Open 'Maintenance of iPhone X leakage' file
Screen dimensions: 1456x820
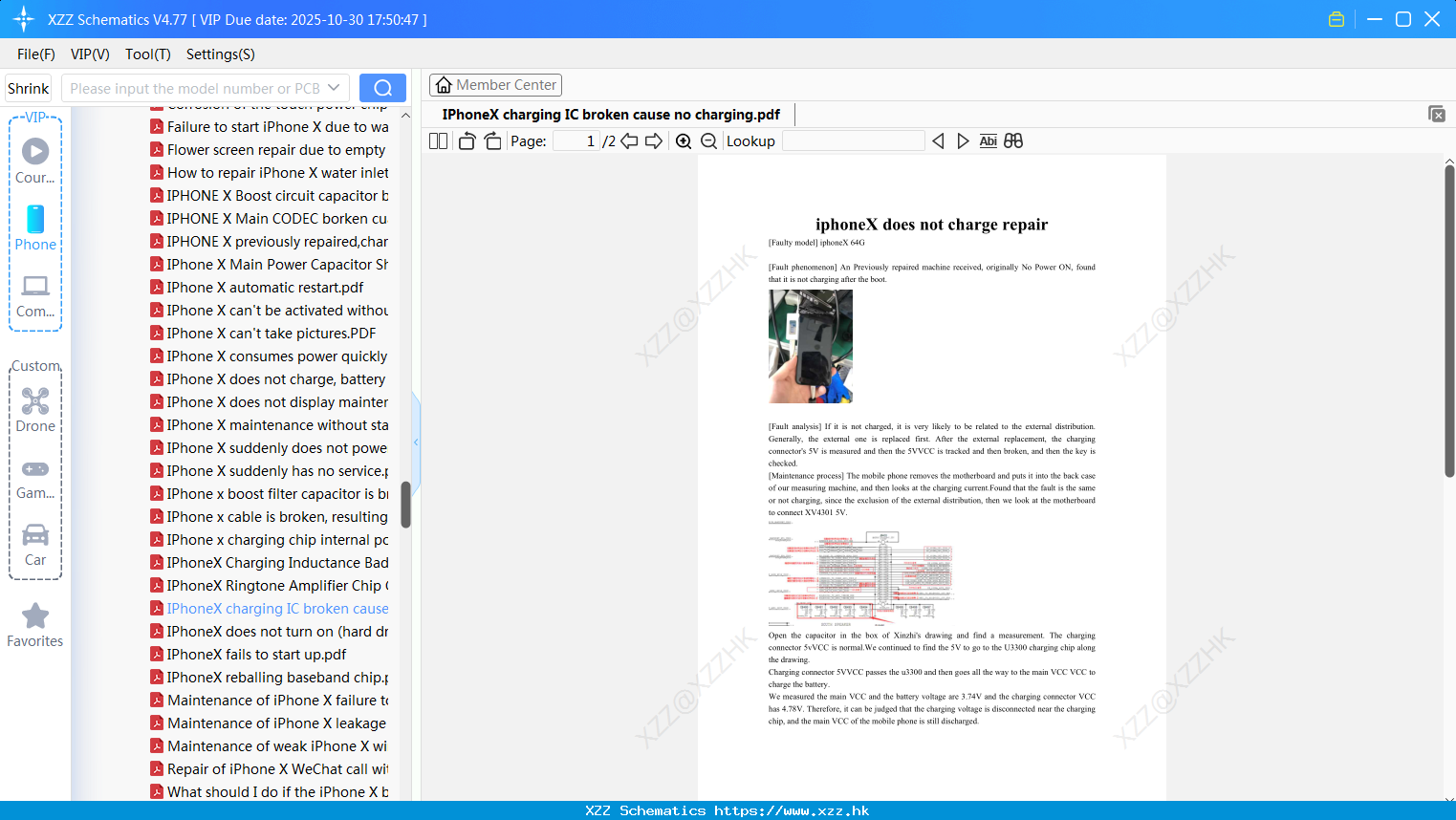[269, 723]
